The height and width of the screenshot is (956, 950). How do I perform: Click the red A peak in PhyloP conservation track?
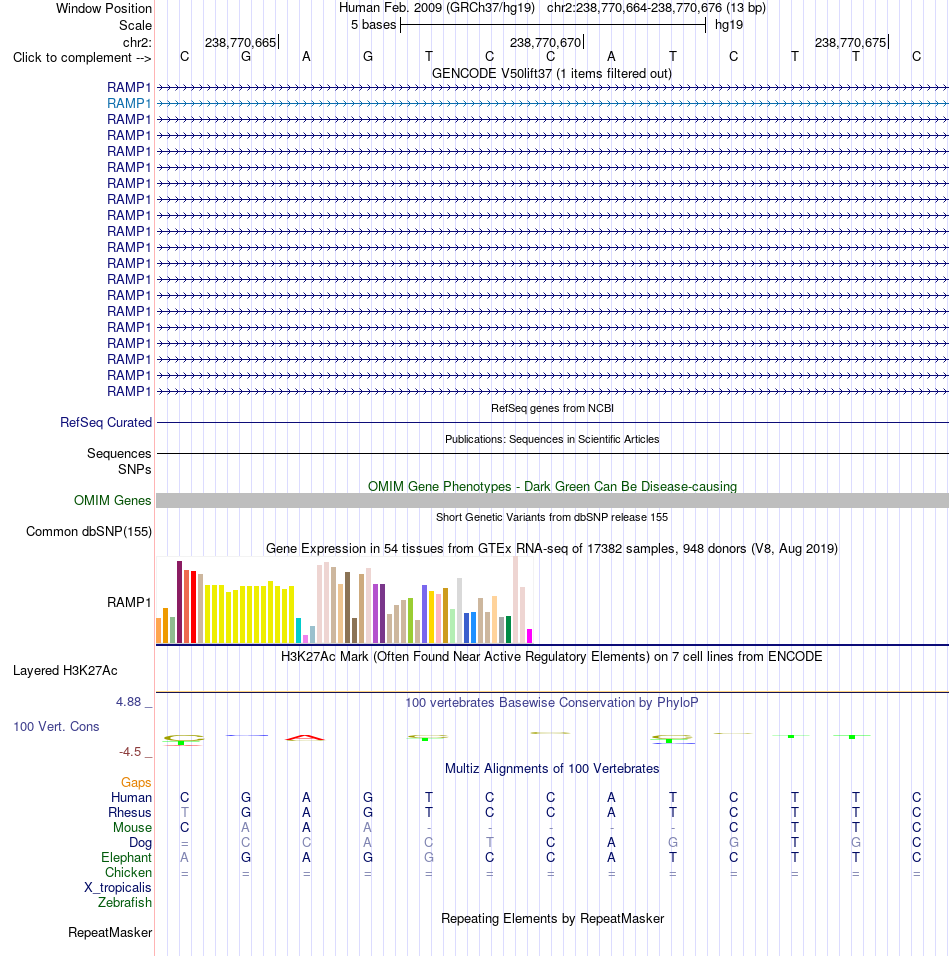[x=305, y=738]
